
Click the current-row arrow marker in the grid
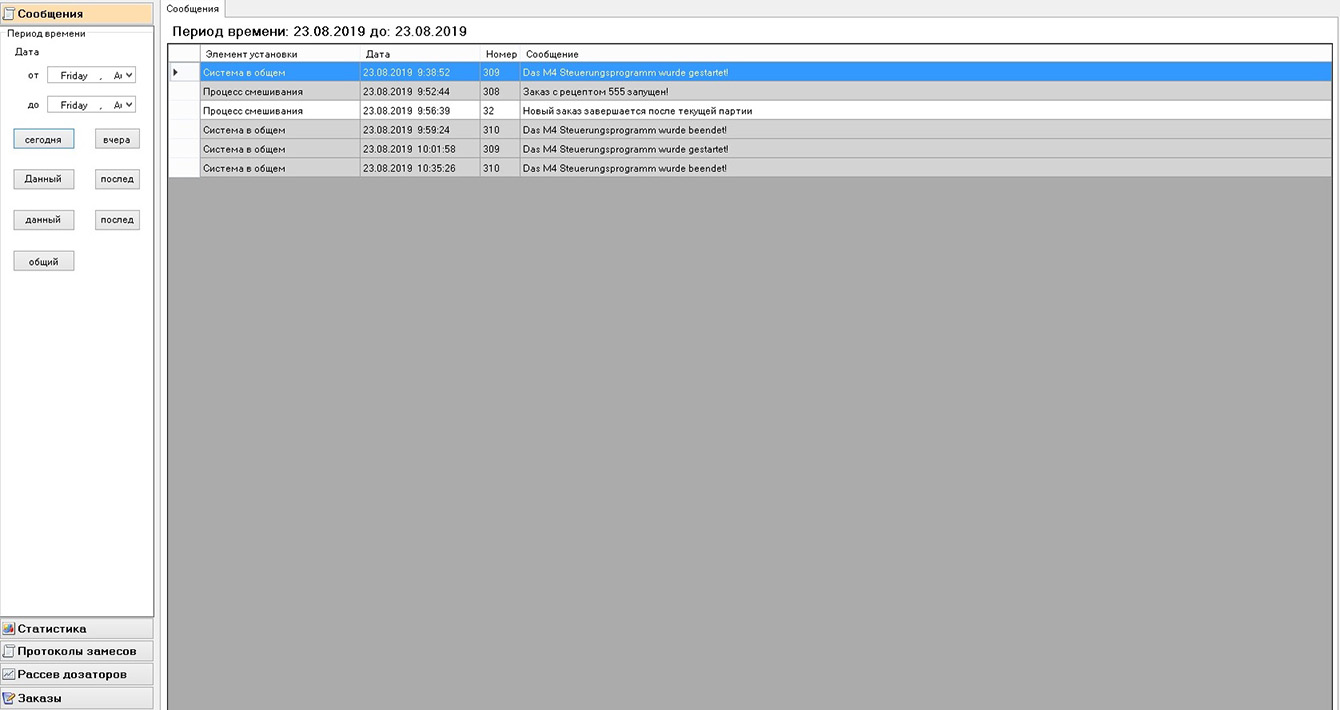(x=176, y=72)
